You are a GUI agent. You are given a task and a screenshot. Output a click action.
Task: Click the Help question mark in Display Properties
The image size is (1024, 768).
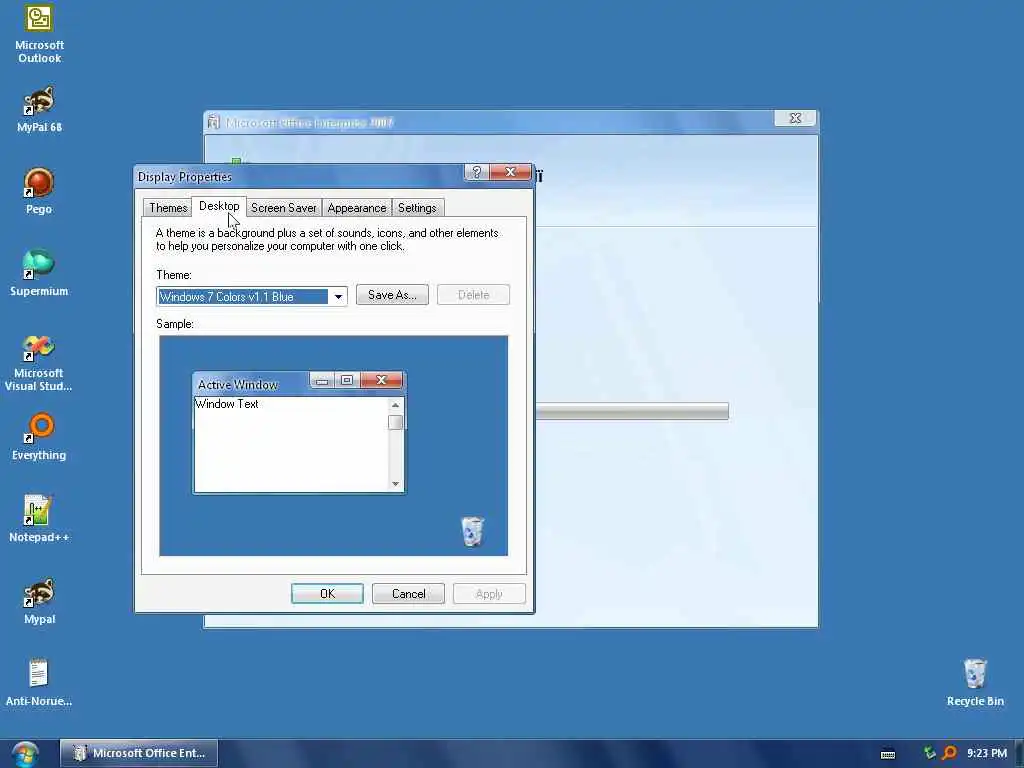(x=476, y=172)
